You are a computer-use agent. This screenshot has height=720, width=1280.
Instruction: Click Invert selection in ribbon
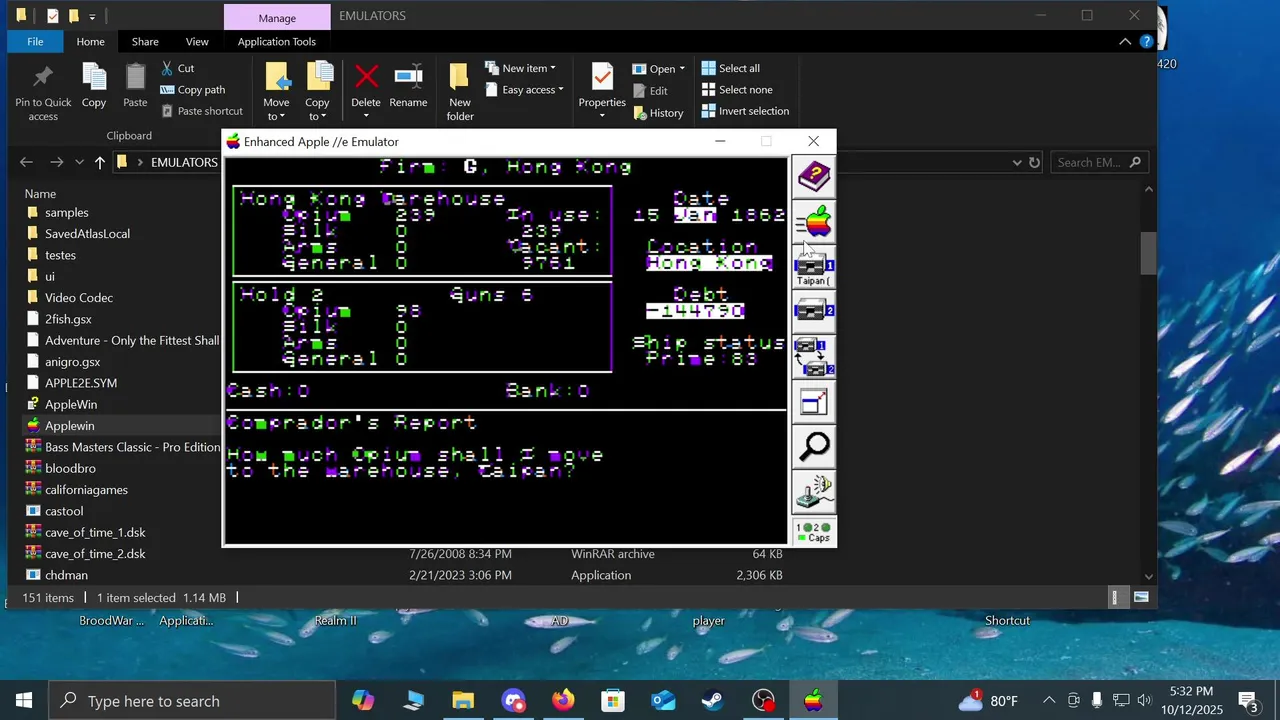[745, 111]
